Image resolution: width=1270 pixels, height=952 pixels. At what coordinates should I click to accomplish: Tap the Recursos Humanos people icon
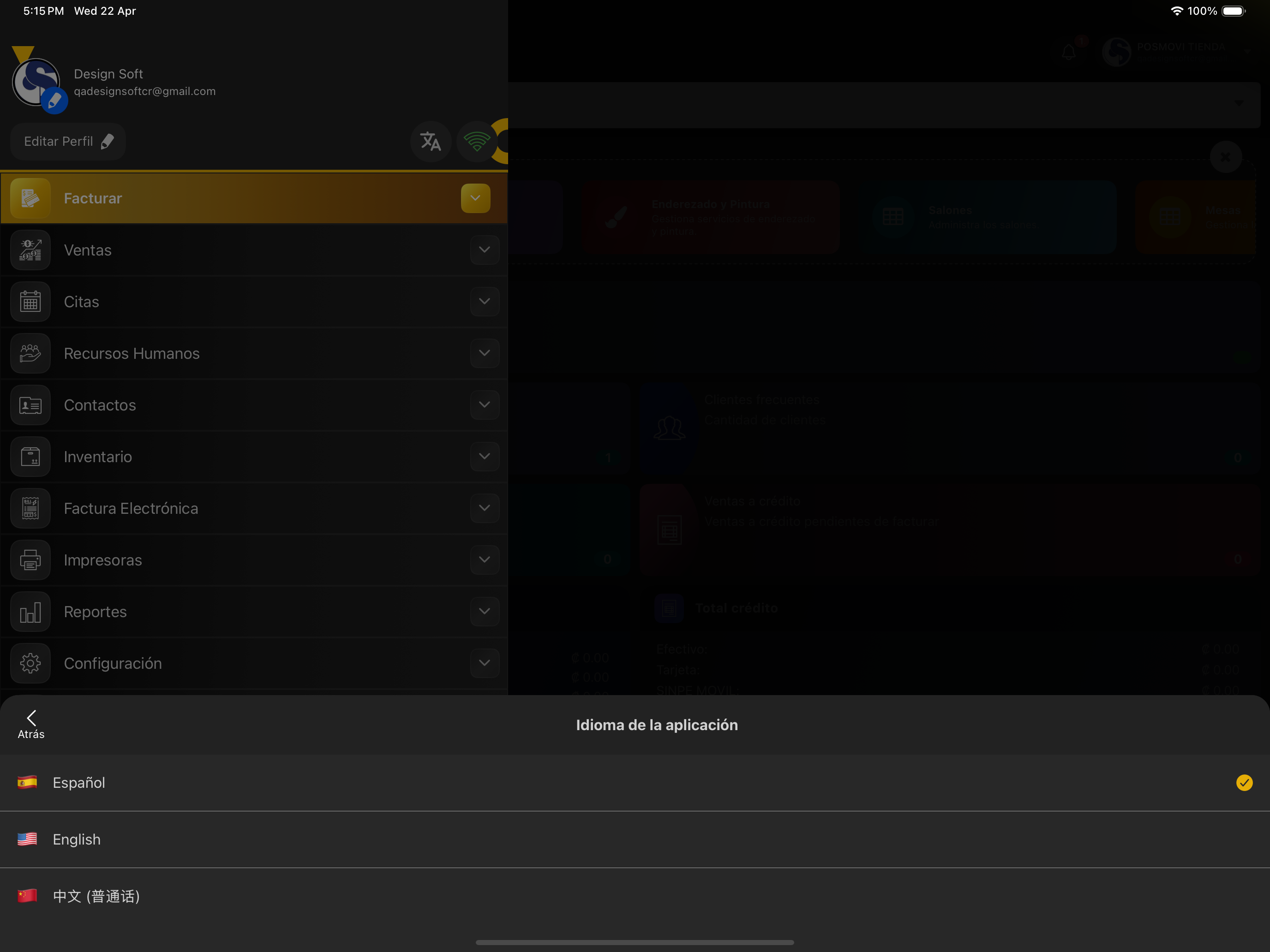tap(30, 353)
